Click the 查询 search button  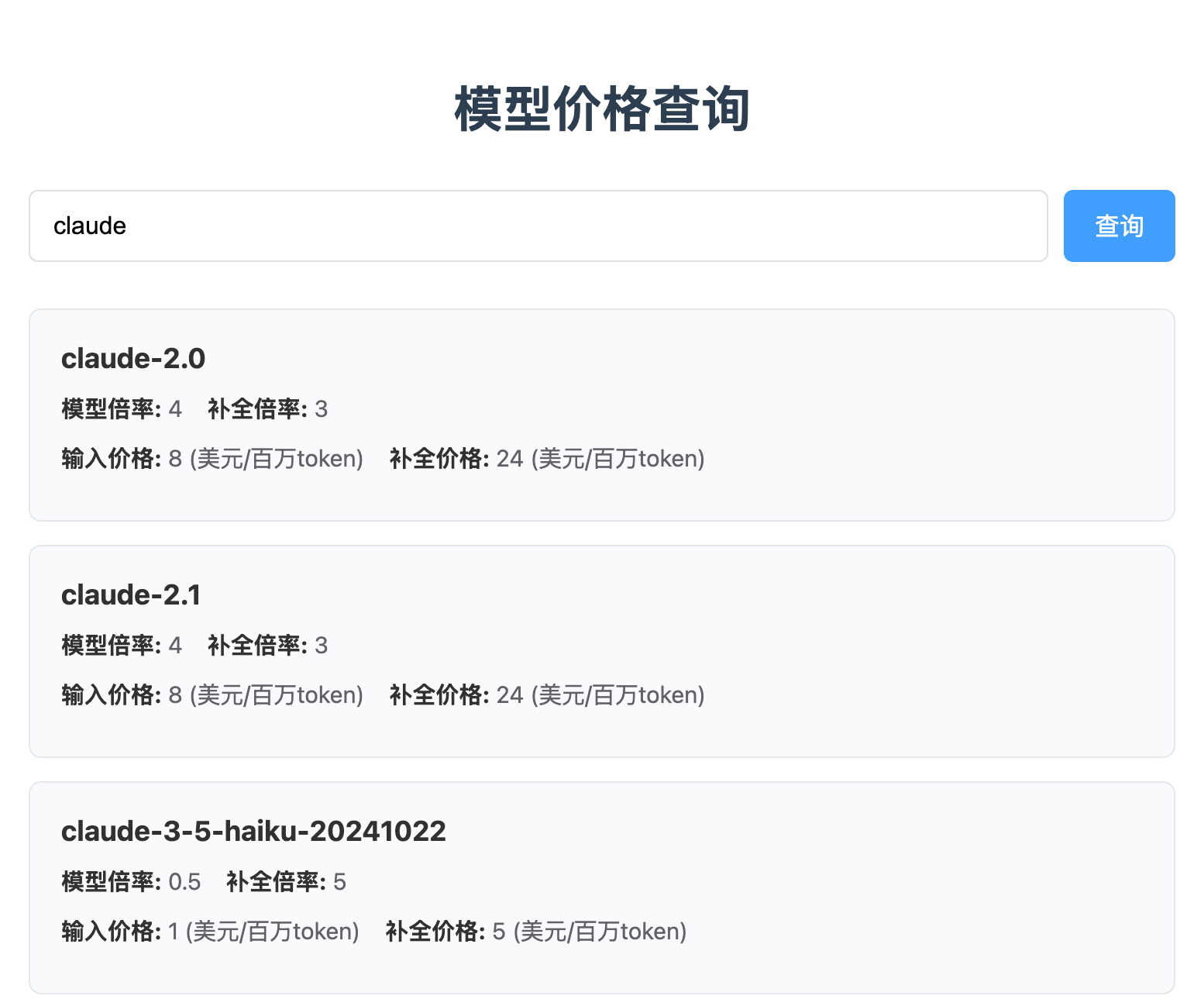1119,226
